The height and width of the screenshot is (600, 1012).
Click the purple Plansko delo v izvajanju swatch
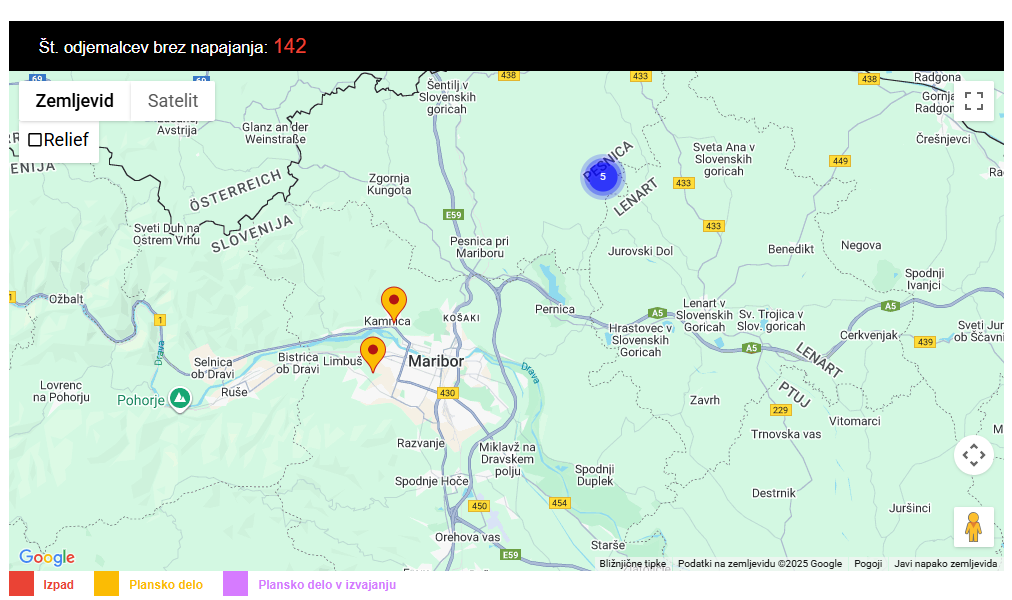(x=235, y=584)
